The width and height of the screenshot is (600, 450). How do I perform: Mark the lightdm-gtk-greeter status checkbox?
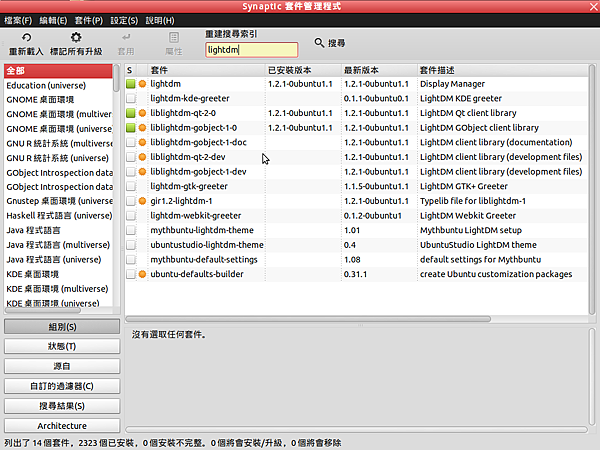click(x=131, y=186)
